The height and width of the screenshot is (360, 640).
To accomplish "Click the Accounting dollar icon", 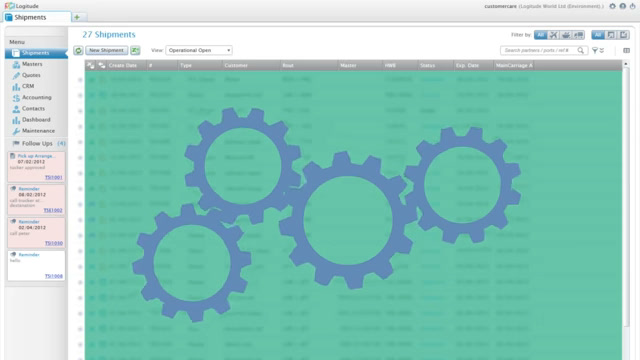I will (x=16, y=98).
